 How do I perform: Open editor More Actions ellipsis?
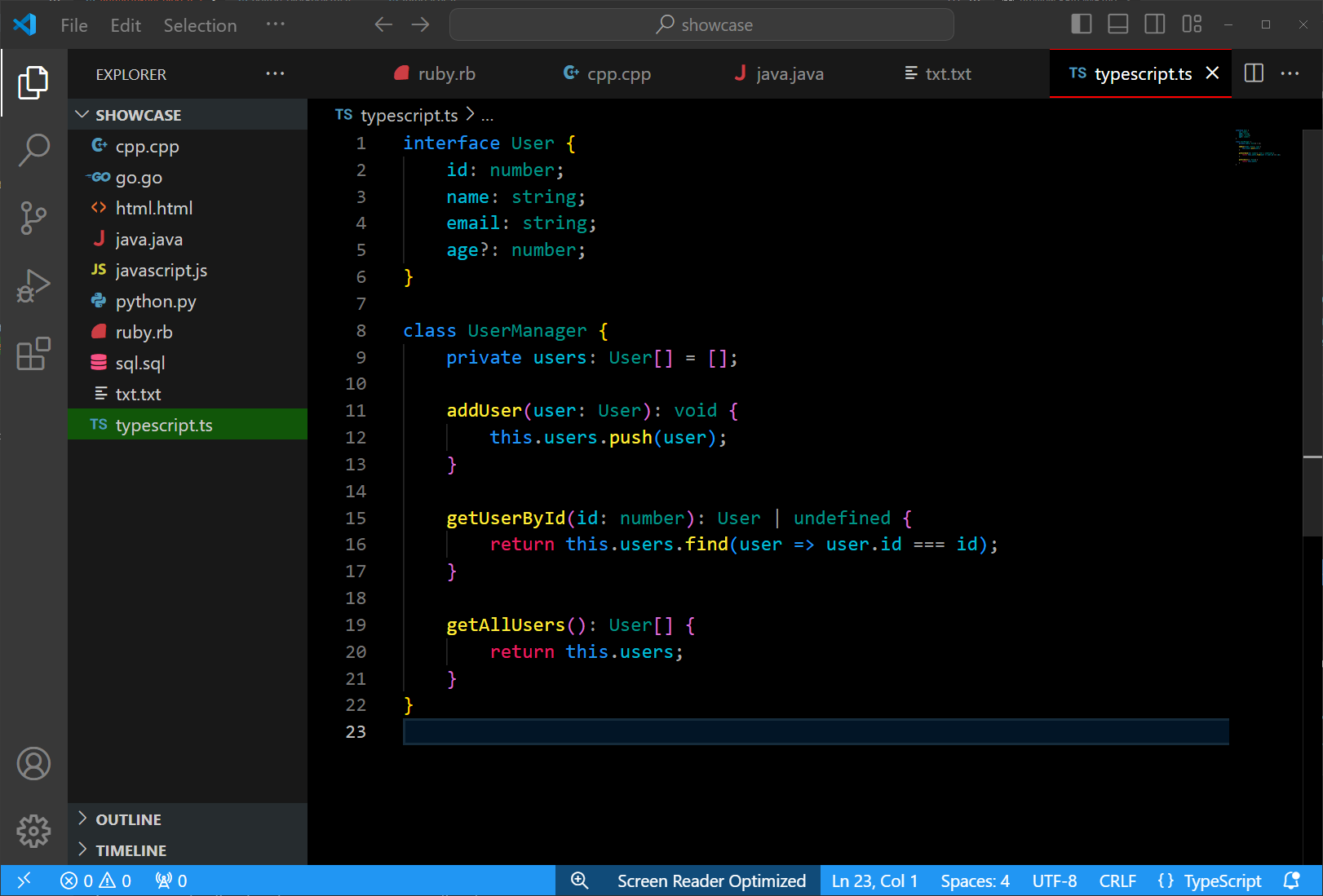tap(1290, 73)
